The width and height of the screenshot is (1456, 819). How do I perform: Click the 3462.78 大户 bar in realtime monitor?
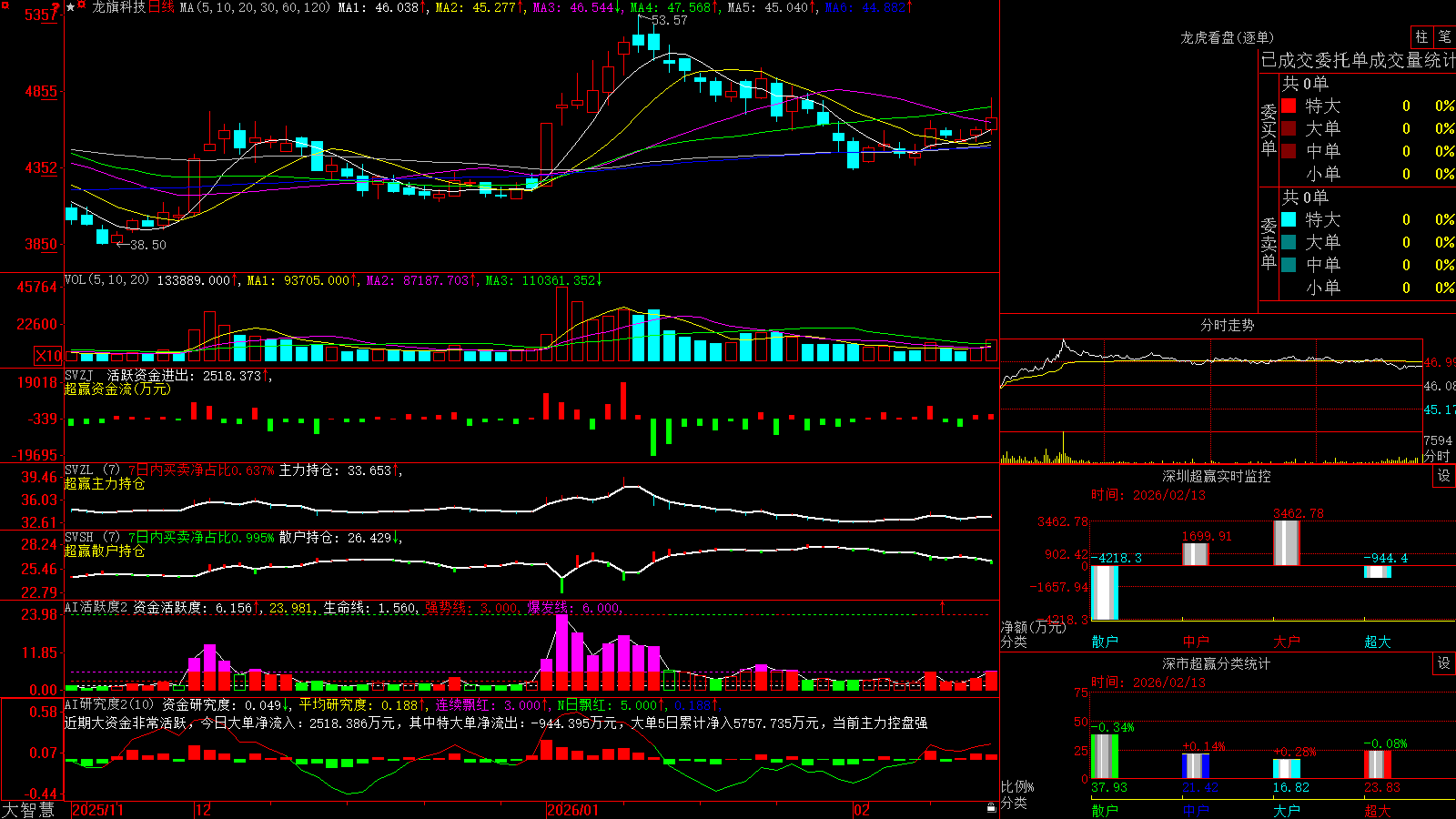pos(1287,543)
